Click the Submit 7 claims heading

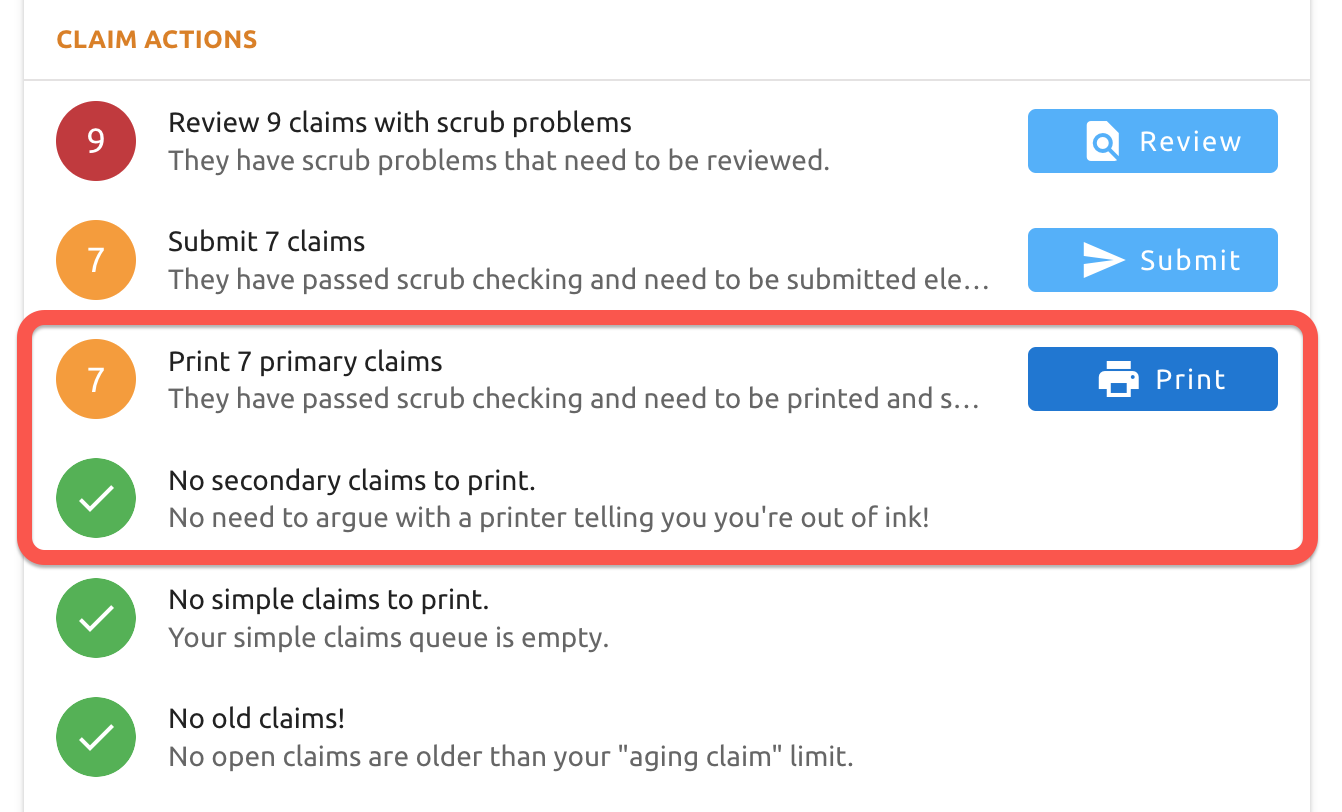(266, 241)
